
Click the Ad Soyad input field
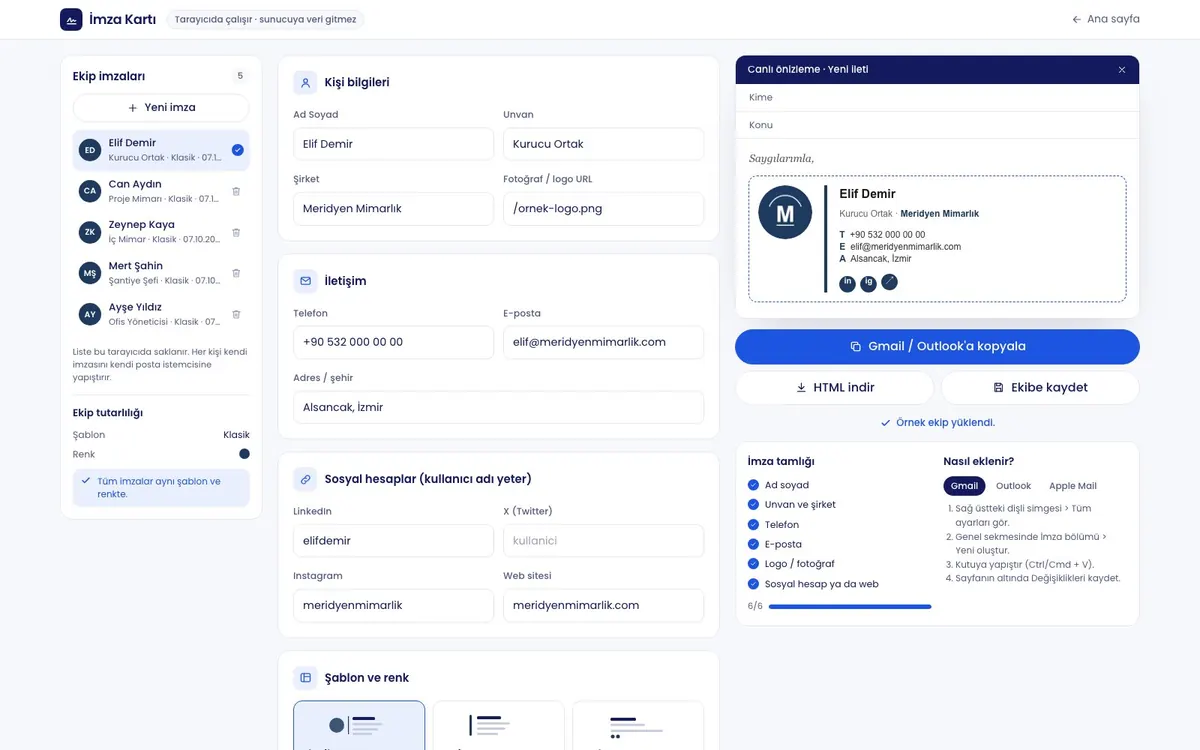(393, 144)
